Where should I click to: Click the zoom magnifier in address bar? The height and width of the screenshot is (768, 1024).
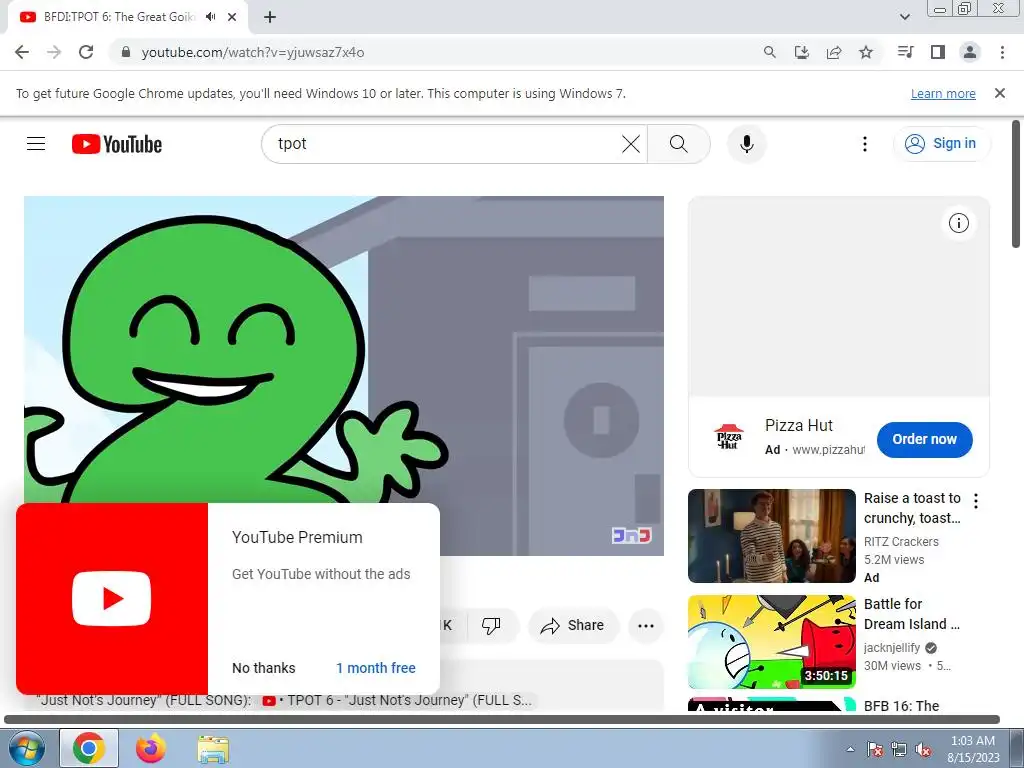(770, 52)
